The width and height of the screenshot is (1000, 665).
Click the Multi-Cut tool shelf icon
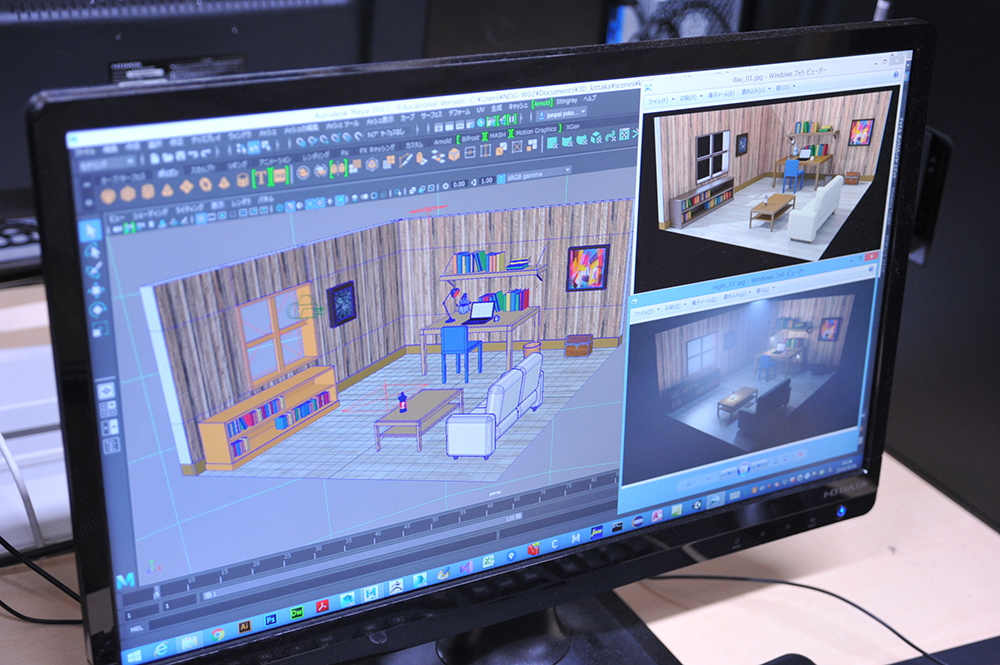coord(406,162)
